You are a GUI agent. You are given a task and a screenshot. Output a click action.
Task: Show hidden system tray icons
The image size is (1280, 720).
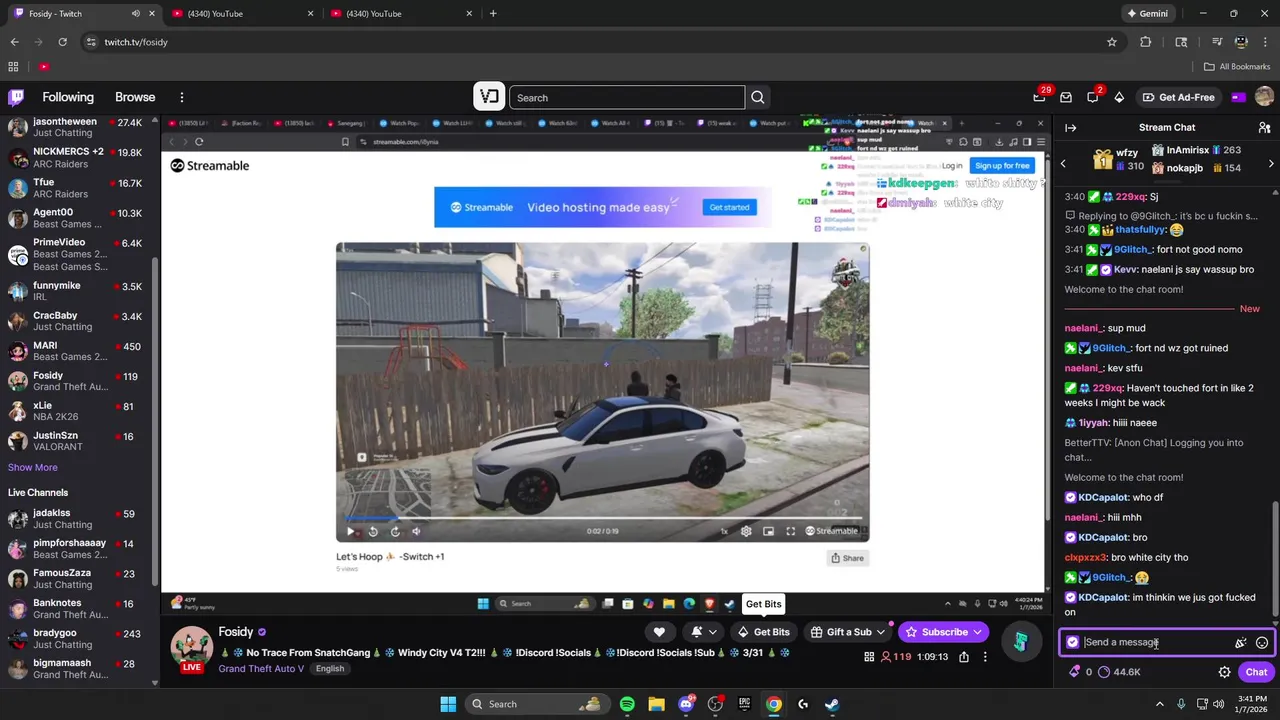click(1160, 704)
